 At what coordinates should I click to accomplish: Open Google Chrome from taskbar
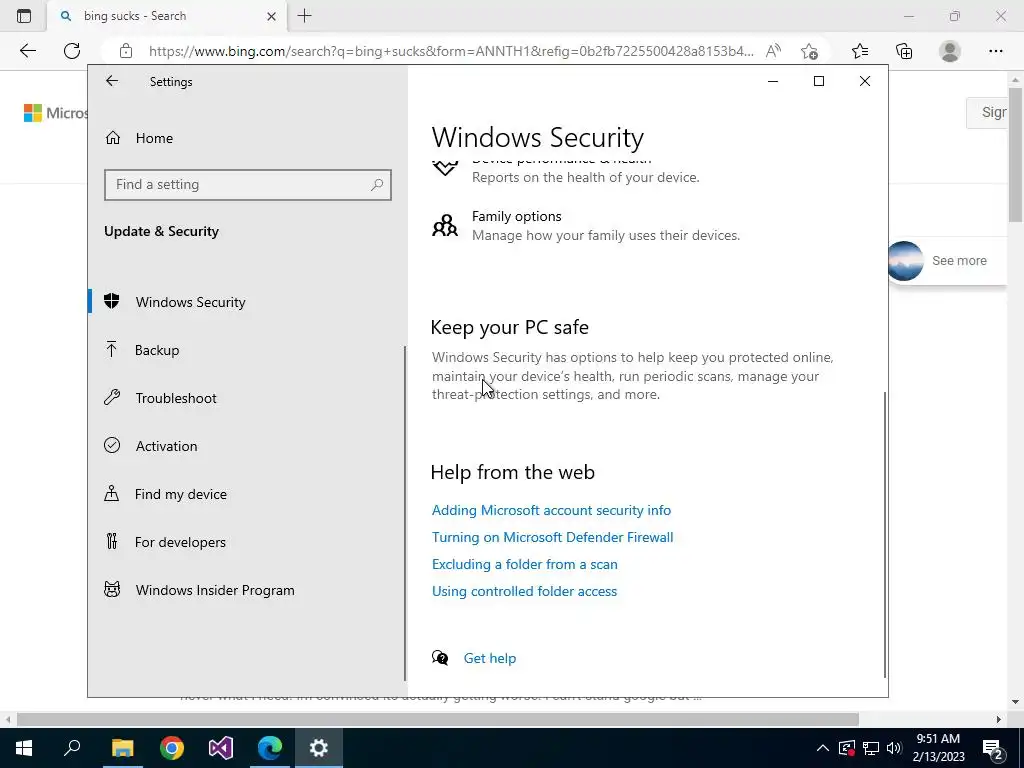point(172,748)
